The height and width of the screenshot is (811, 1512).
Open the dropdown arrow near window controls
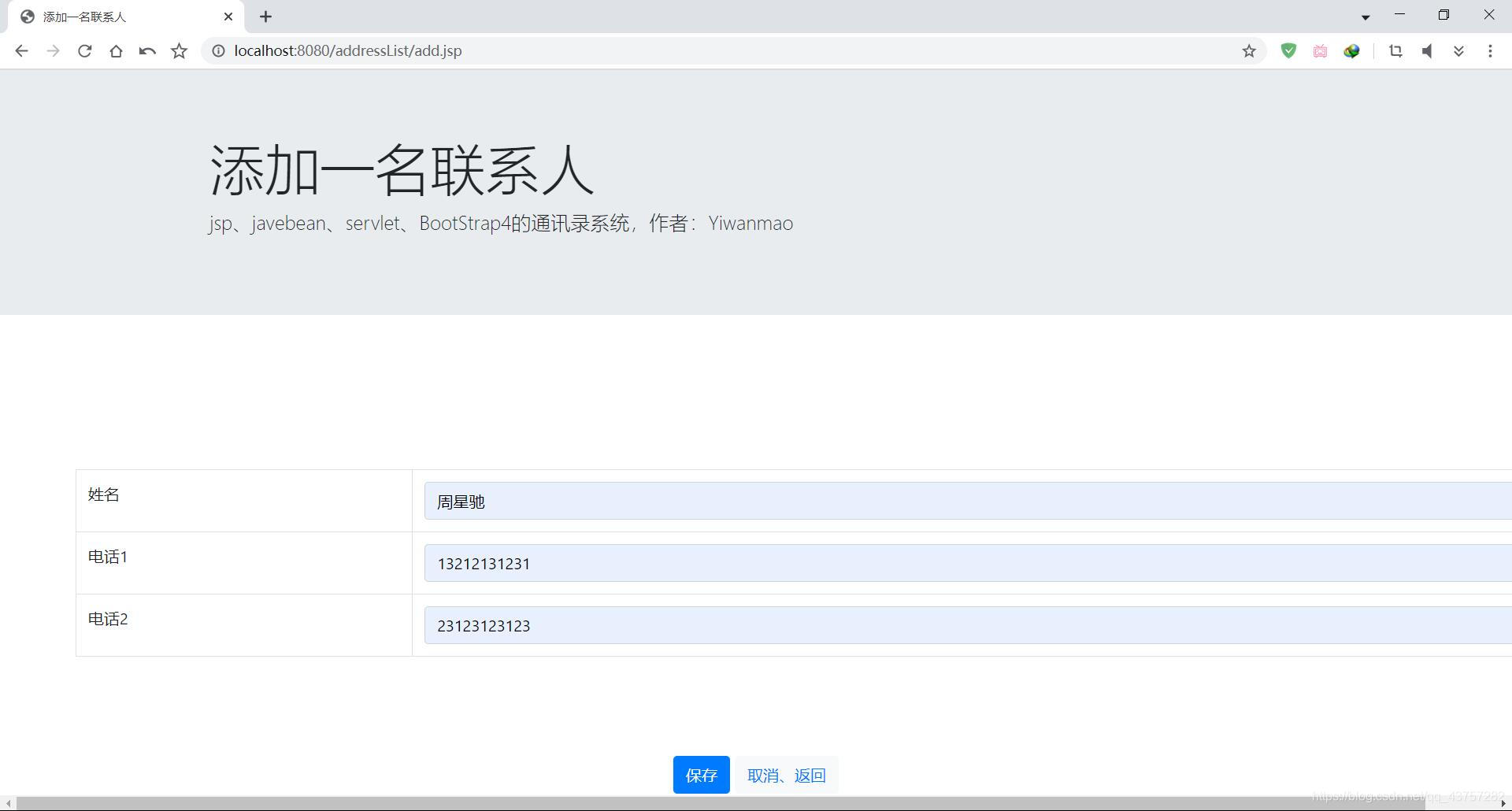tap(1365, 16)
